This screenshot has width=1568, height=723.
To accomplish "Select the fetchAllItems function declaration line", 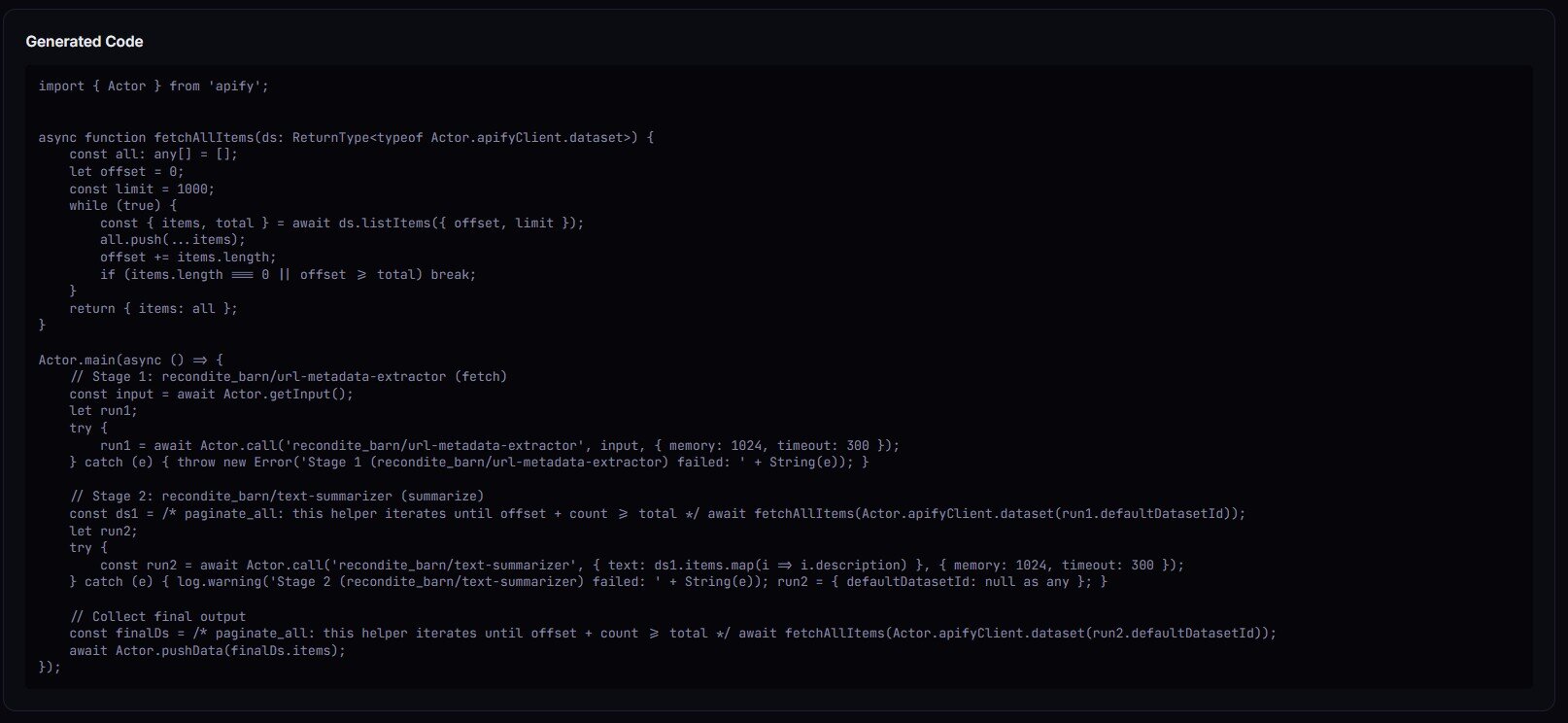I will point(346,138).
